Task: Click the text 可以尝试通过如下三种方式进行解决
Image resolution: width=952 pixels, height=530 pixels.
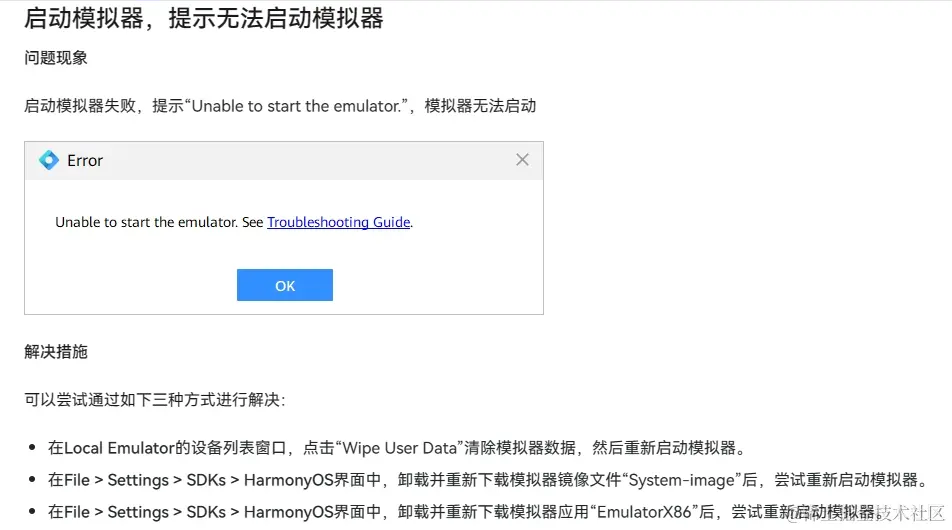Action: tap(155, 399)
